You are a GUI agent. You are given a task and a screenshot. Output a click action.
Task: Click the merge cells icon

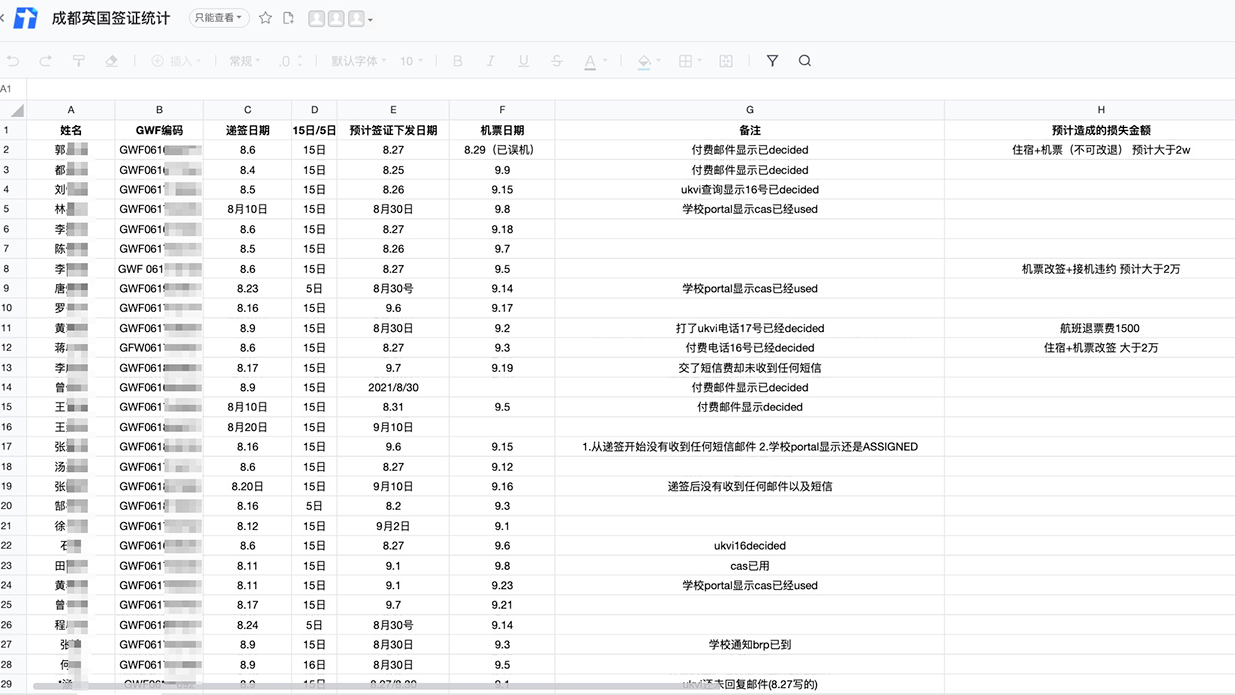coord(727,61)
